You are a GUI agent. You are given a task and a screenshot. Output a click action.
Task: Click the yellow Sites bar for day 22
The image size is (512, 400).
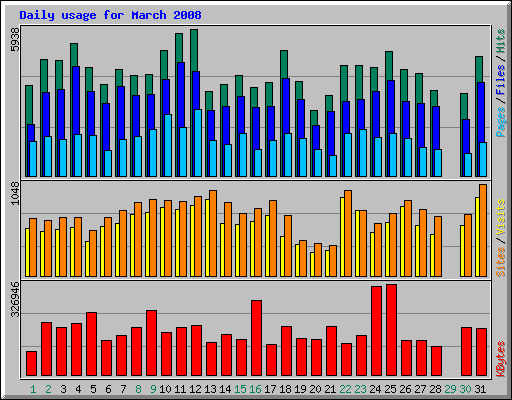tap(342, 237)
